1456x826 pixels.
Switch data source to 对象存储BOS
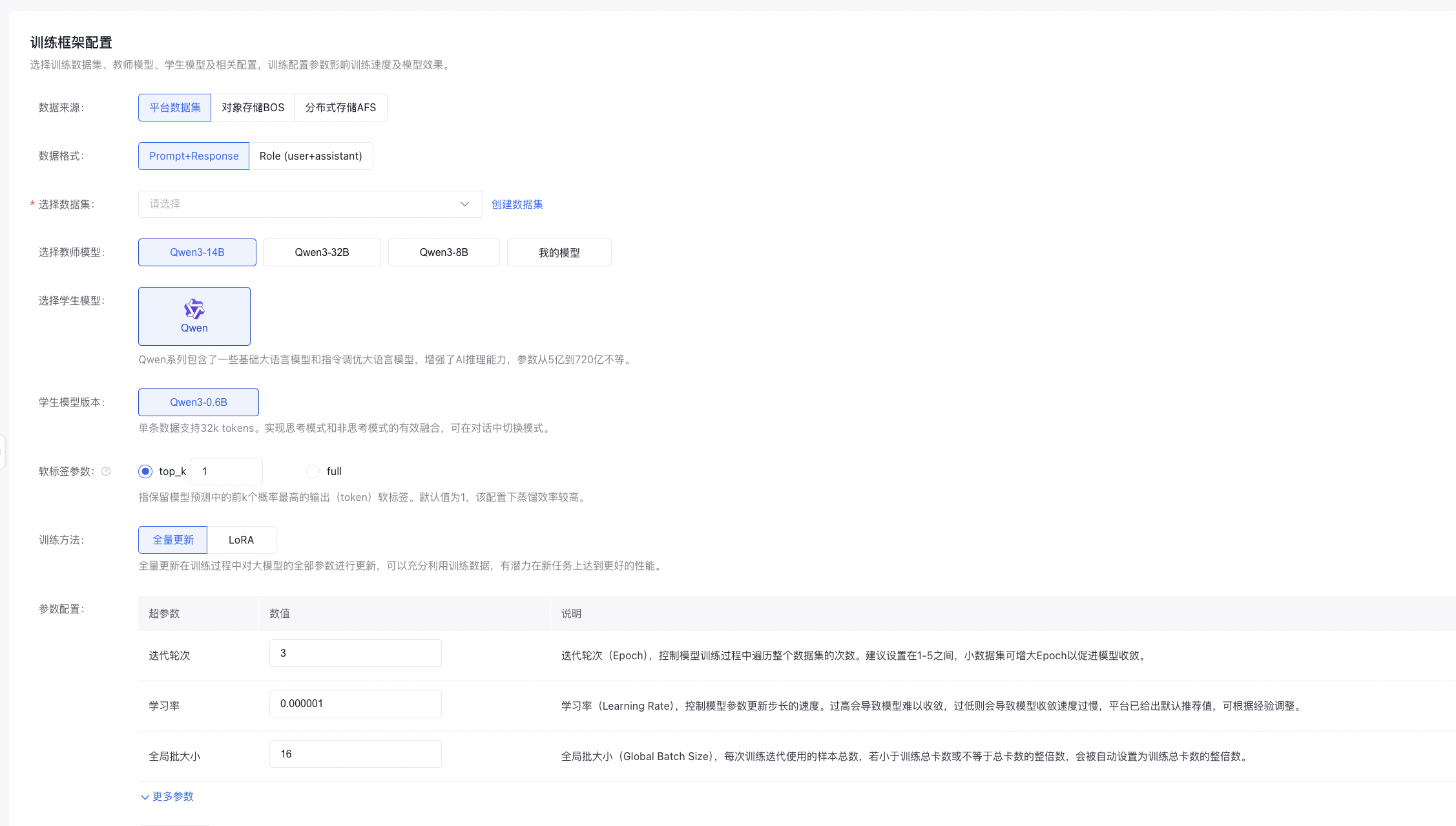253,107
